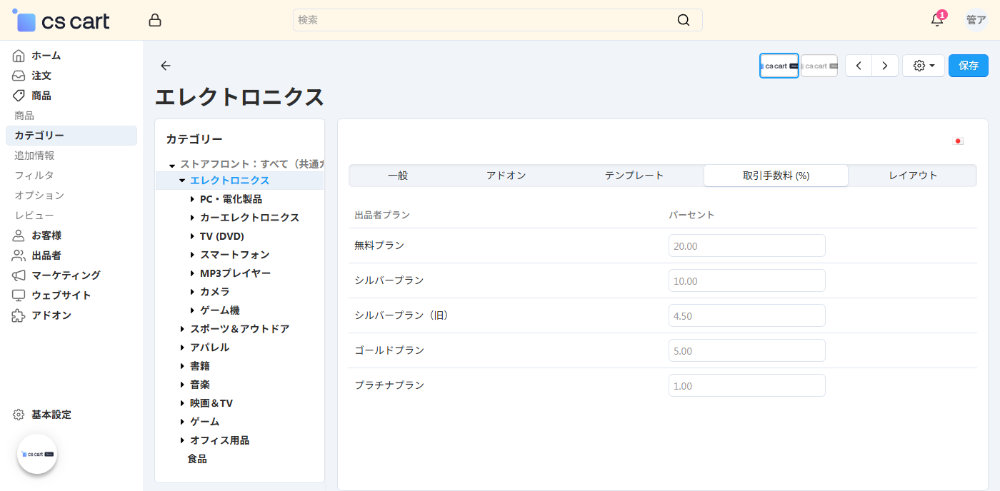Go to next category with chevron
This screenshot has width=1000, height=491.
point(884,66)
